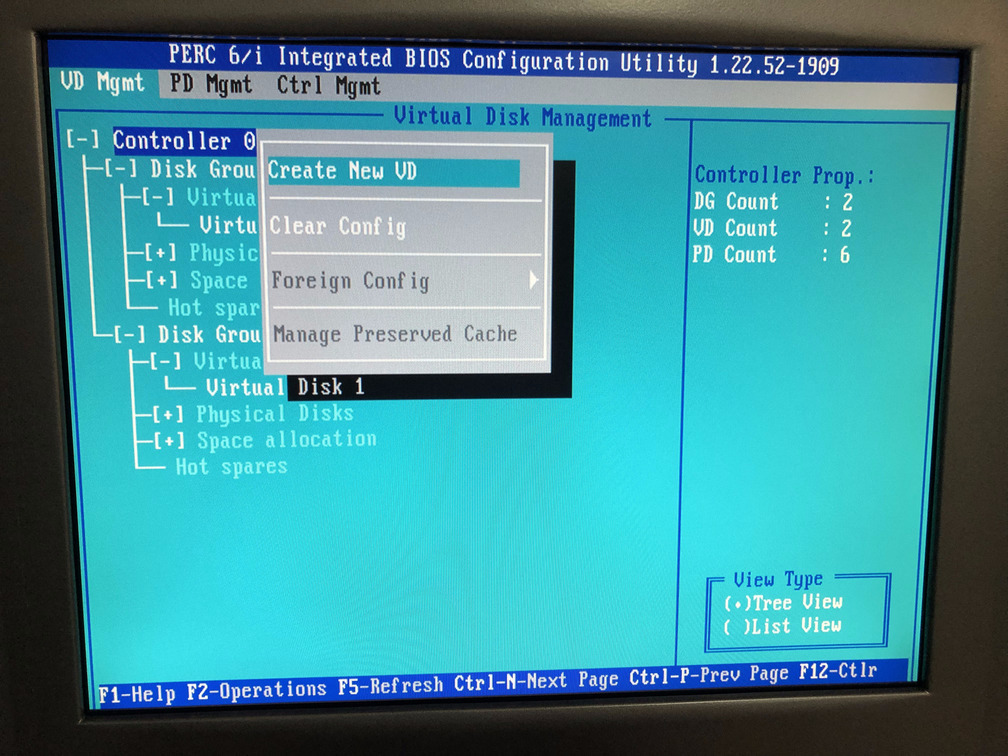Collapse the Controller 0 node
Screen dimensions: 1008x756
click(x=84, y=140)
